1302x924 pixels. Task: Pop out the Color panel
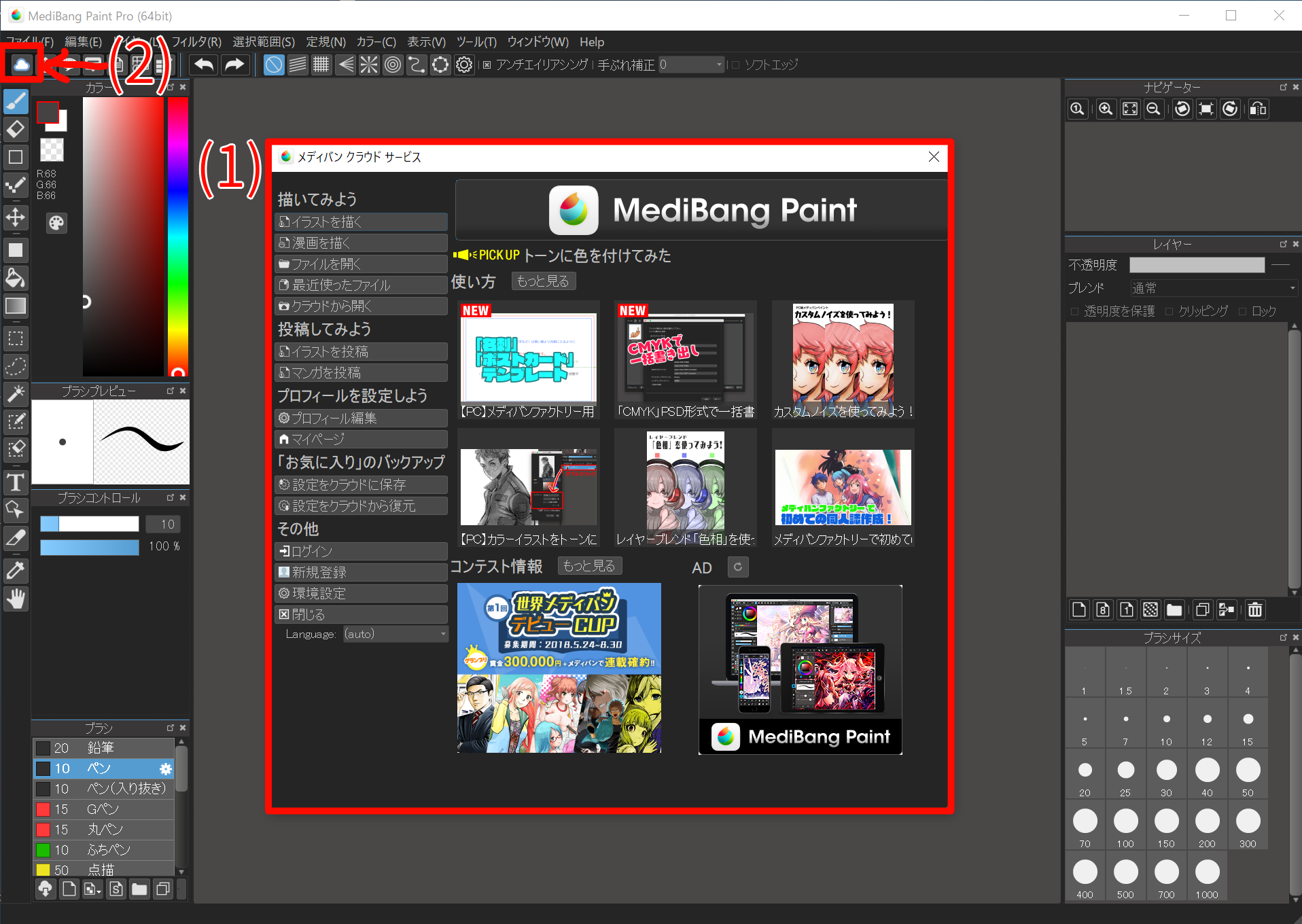pyautogui.click(x=171, y=88)
